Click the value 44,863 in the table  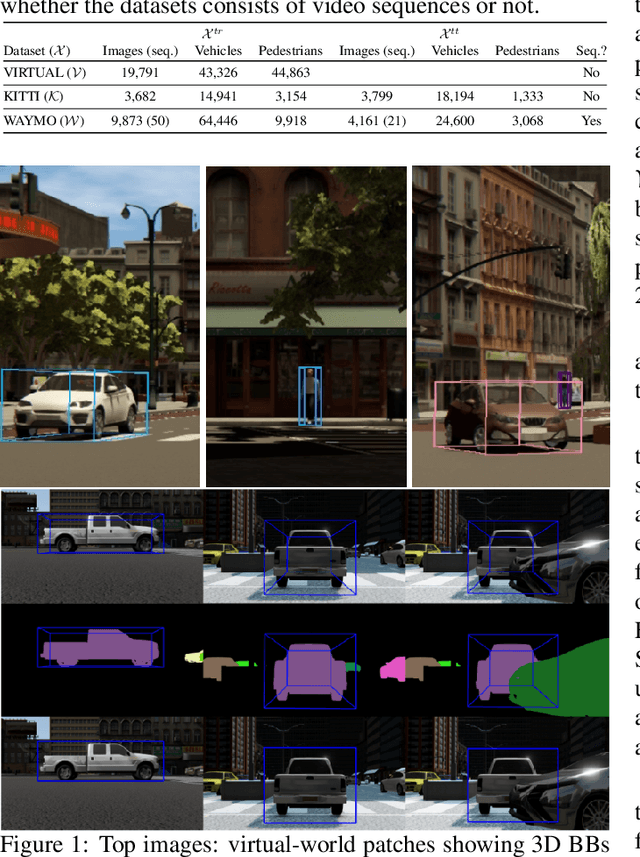(290, 73)
